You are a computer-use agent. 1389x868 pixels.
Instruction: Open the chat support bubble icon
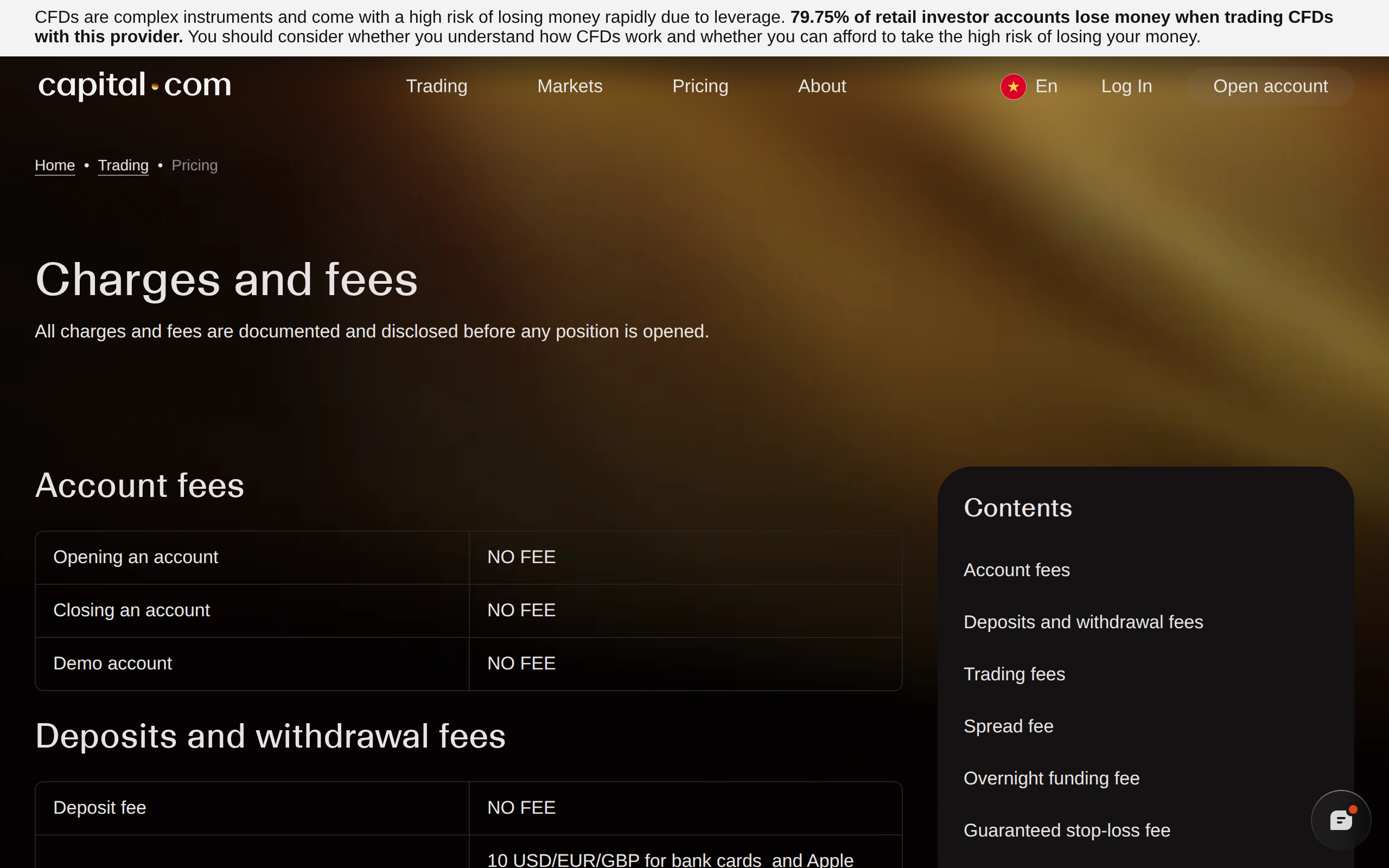pos(1341,820)
